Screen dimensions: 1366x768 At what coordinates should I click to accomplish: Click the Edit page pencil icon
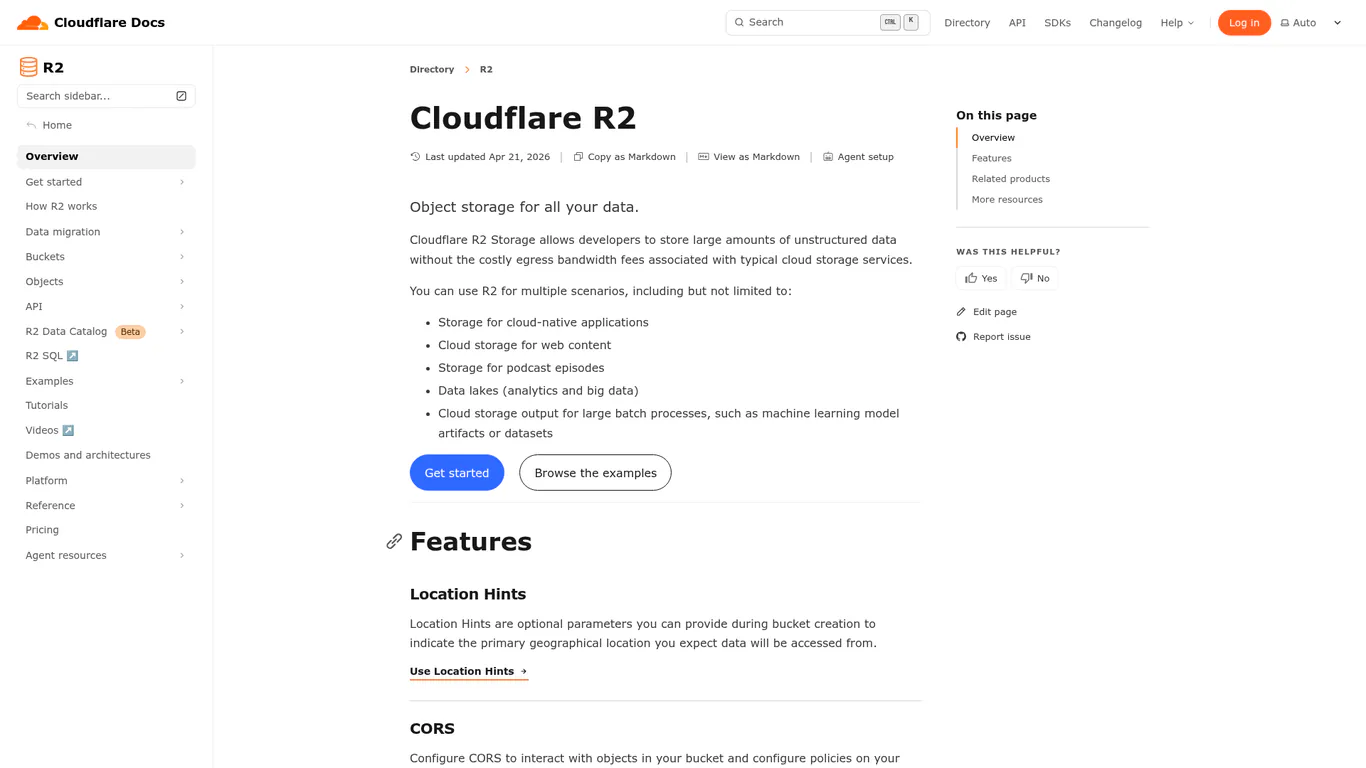pos(961,312)
